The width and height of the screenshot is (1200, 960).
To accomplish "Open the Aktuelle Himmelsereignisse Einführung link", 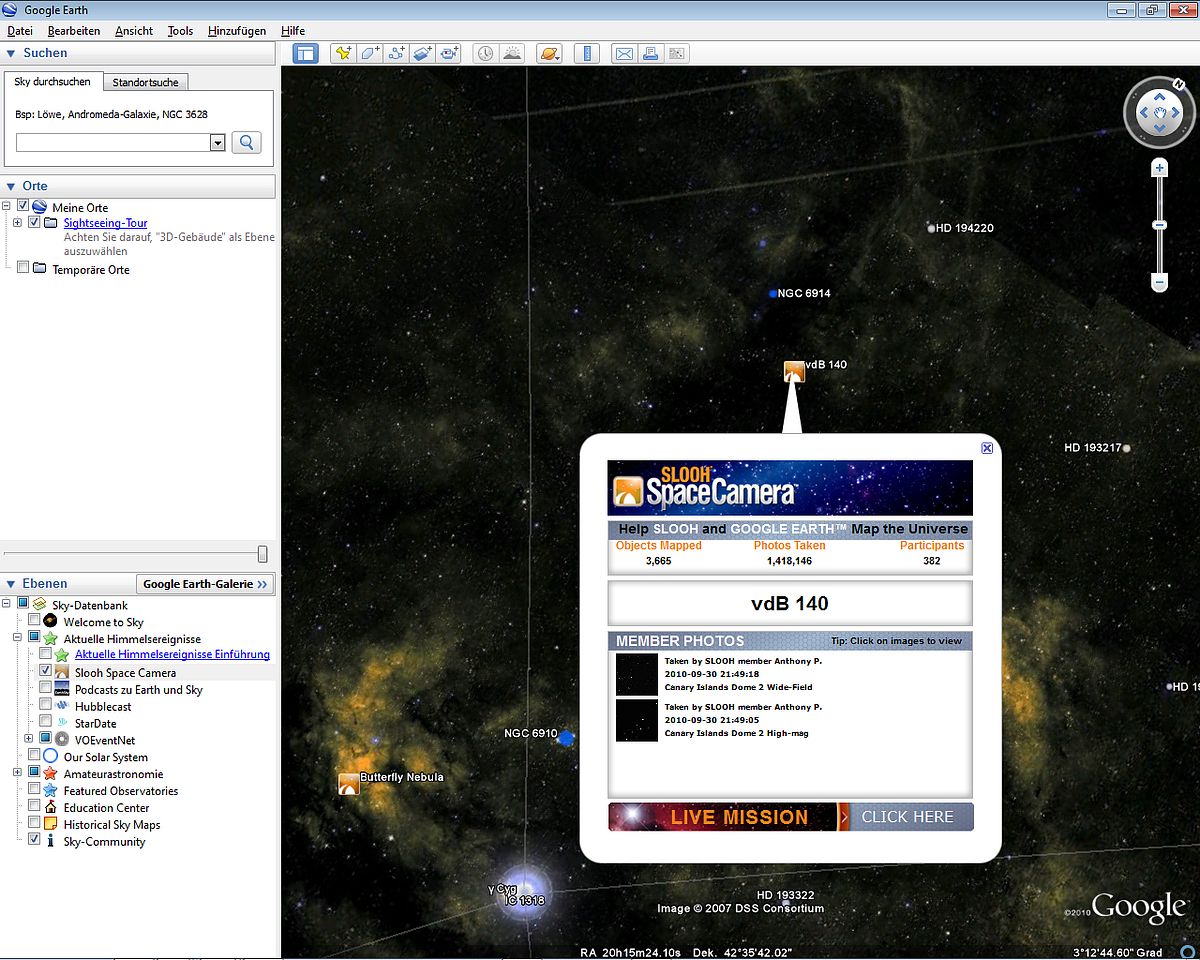I will [172, 655].
